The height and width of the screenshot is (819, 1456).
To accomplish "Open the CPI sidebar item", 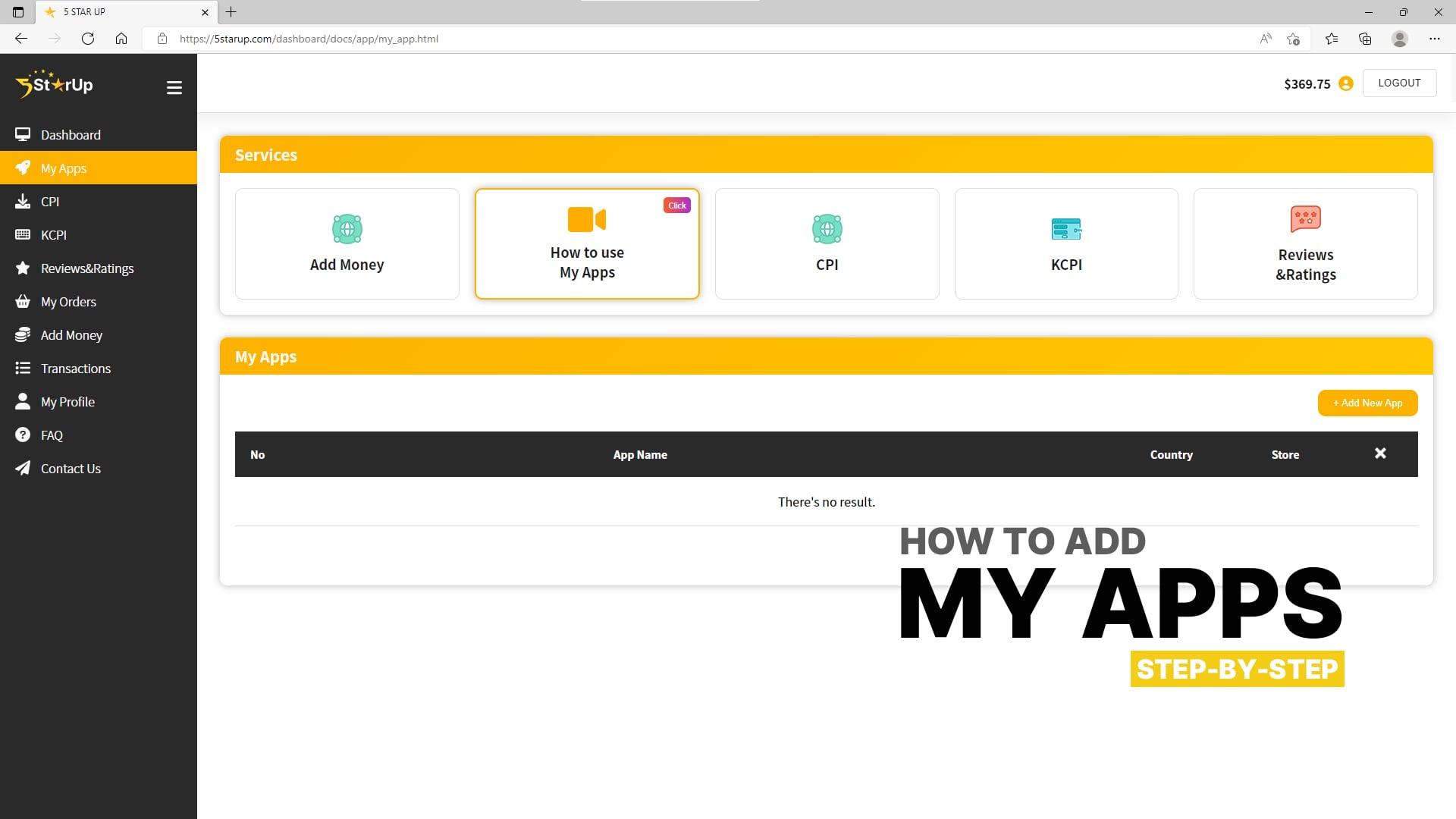I will [99, 202].
